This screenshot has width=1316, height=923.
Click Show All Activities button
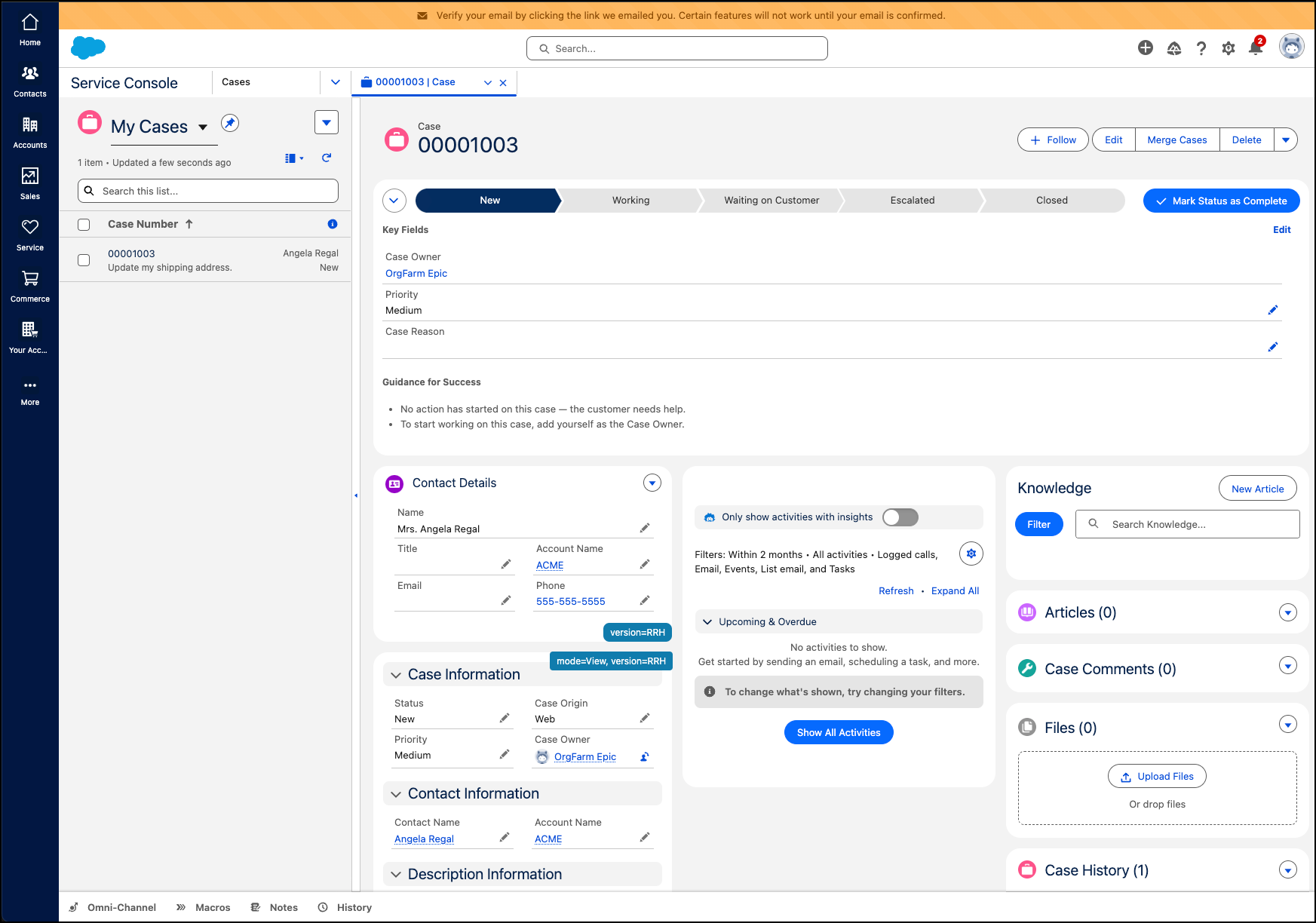coord(839,732)
